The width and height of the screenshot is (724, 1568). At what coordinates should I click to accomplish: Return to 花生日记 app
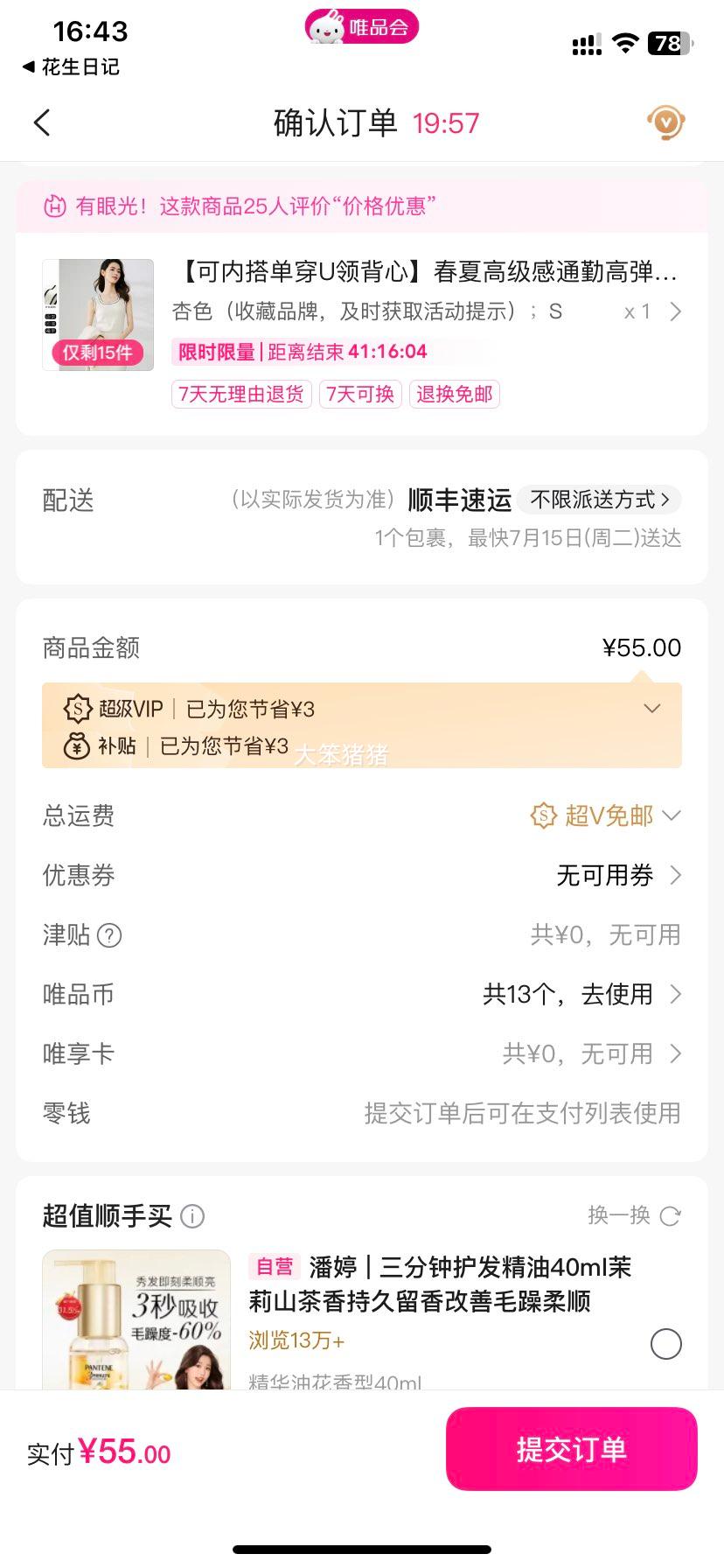click(x=71, y=66)
